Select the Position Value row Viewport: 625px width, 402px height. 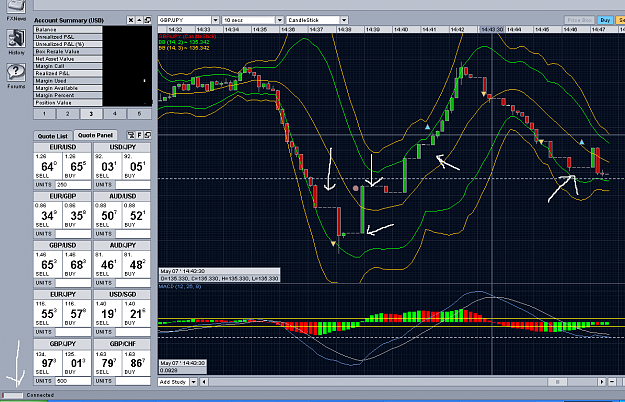[68, 103]
